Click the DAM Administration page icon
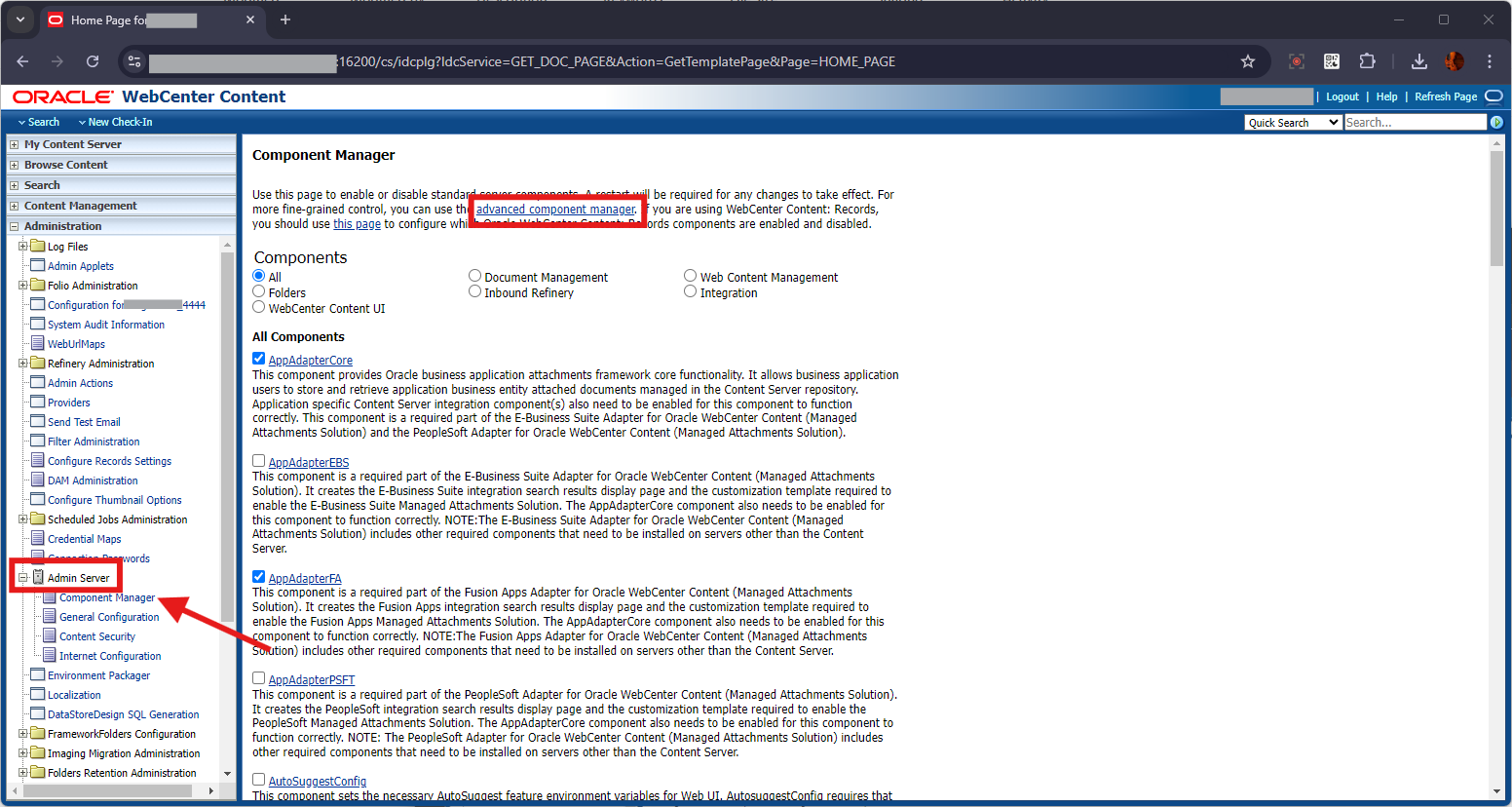Image resolution: width=1512 pixels, height=807 pixels. point(38,480)
